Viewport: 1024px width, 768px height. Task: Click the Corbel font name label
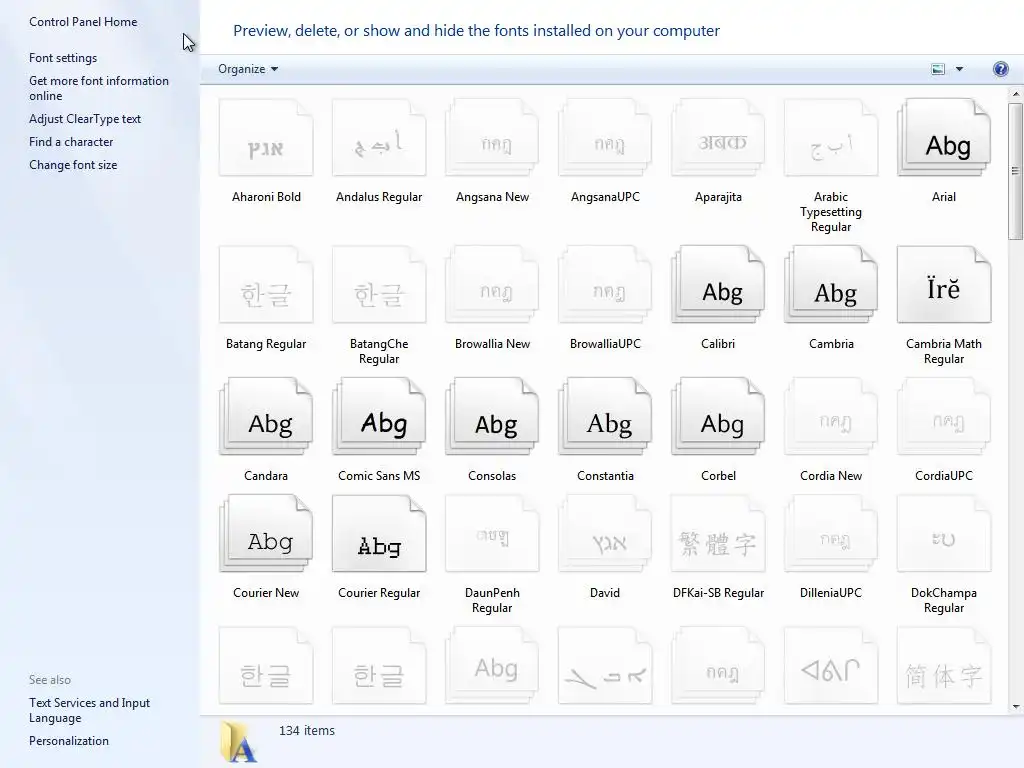coord(718,475)
